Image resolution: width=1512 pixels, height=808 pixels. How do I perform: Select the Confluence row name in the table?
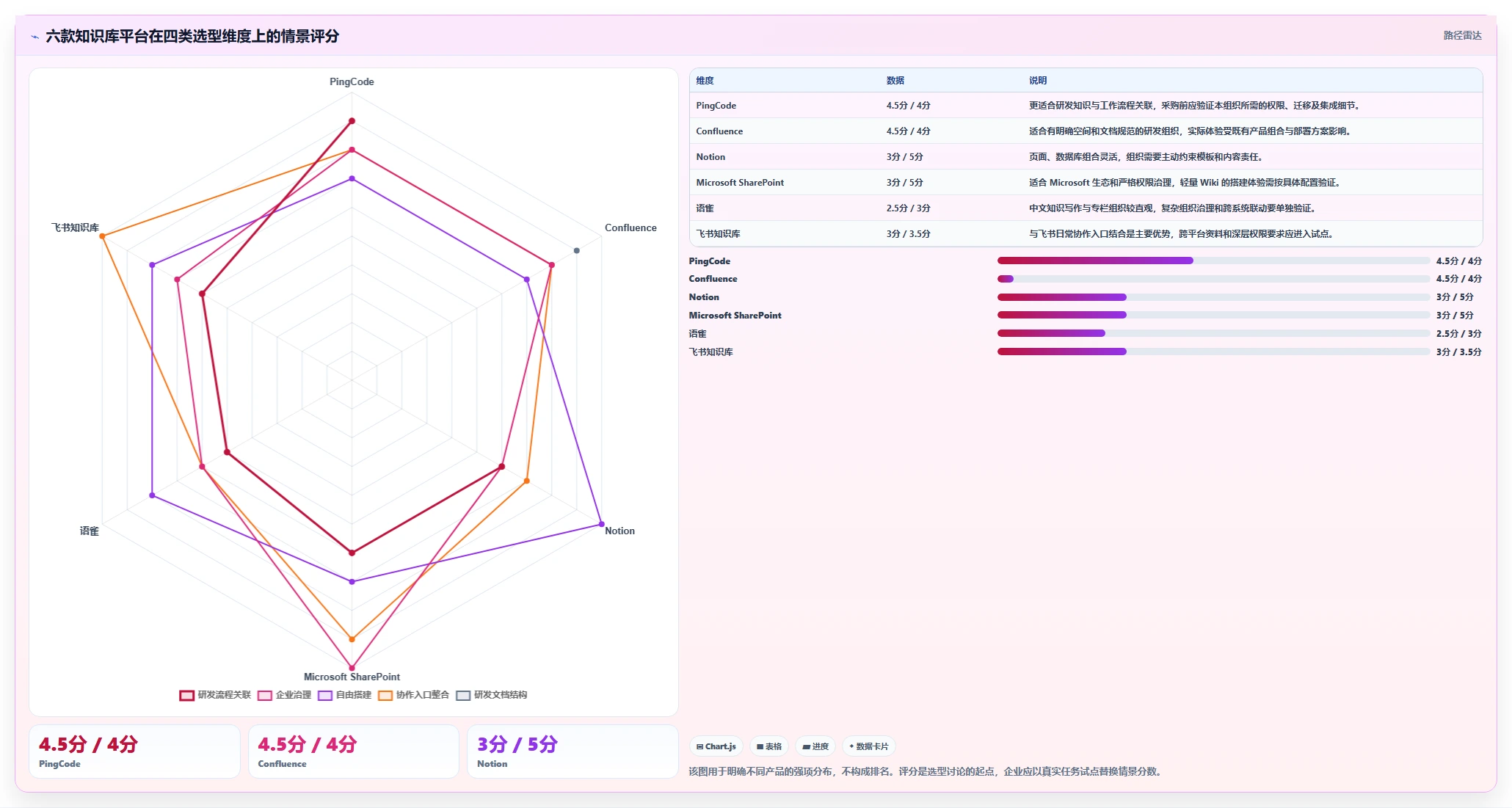719,131
